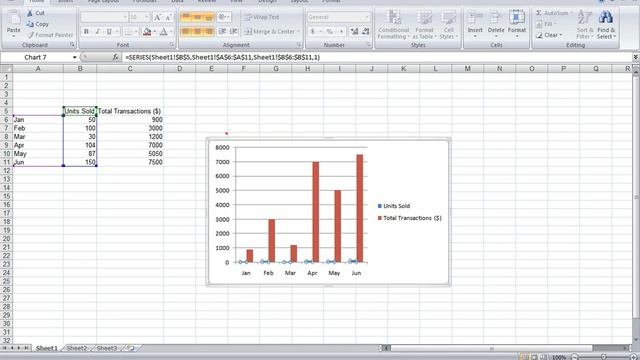
Task: Click the 100% zoom level
Action: click(x=558, y=357)
